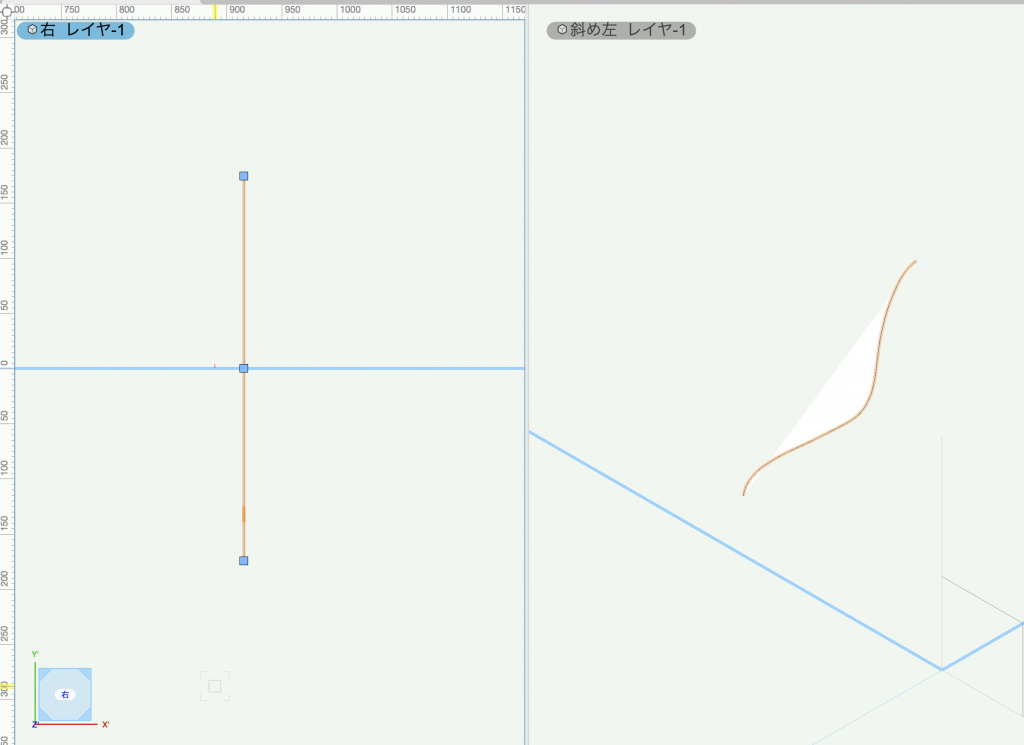
Task: Click the cube icon in the 右 pane label
Action: point(32,30)
